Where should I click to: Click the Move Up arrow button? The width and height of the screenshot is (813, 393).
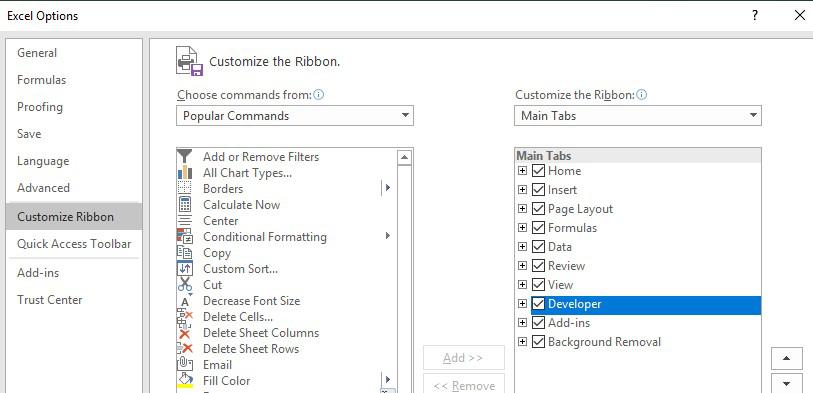pyautogui.click(x=787, y=358)
